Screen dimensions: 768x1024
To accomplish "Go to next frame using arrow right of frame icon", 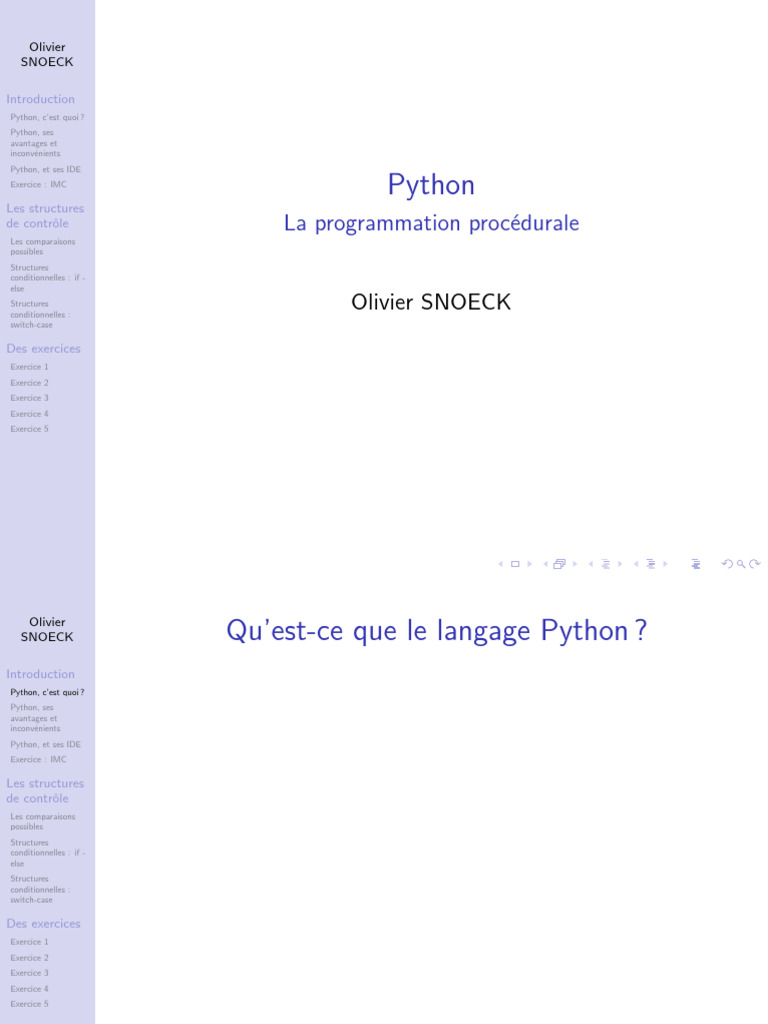I will (575, 564).
